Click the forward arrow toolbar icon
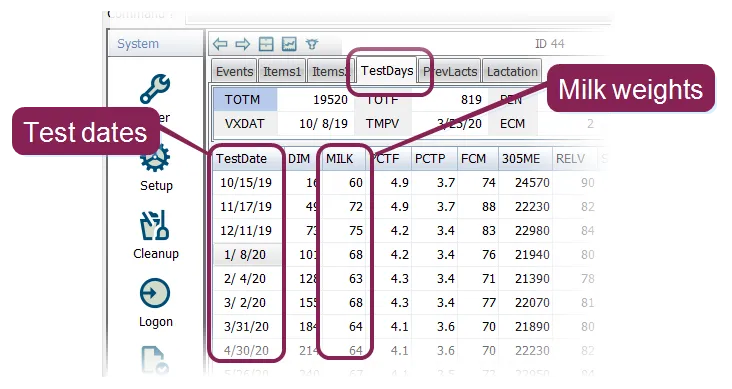The image size is (732, 389). 242,44
